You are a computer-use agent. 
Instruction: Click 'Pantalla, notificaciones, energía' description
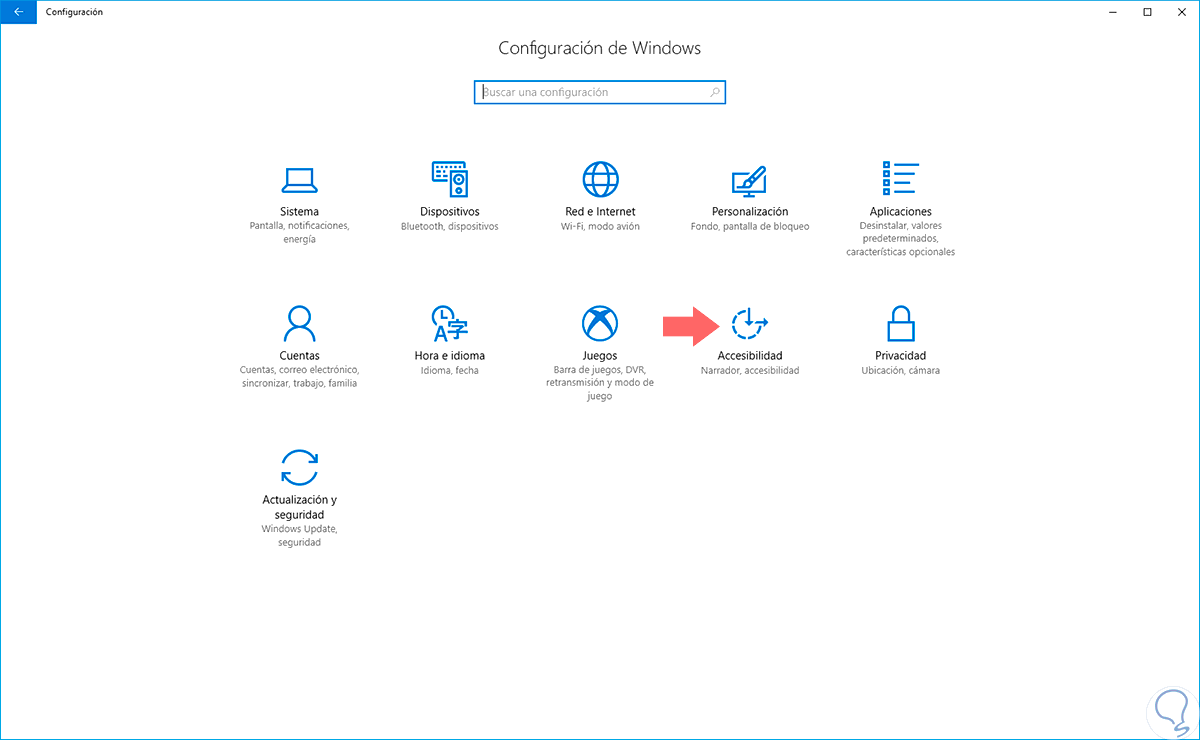click(300, 233)
